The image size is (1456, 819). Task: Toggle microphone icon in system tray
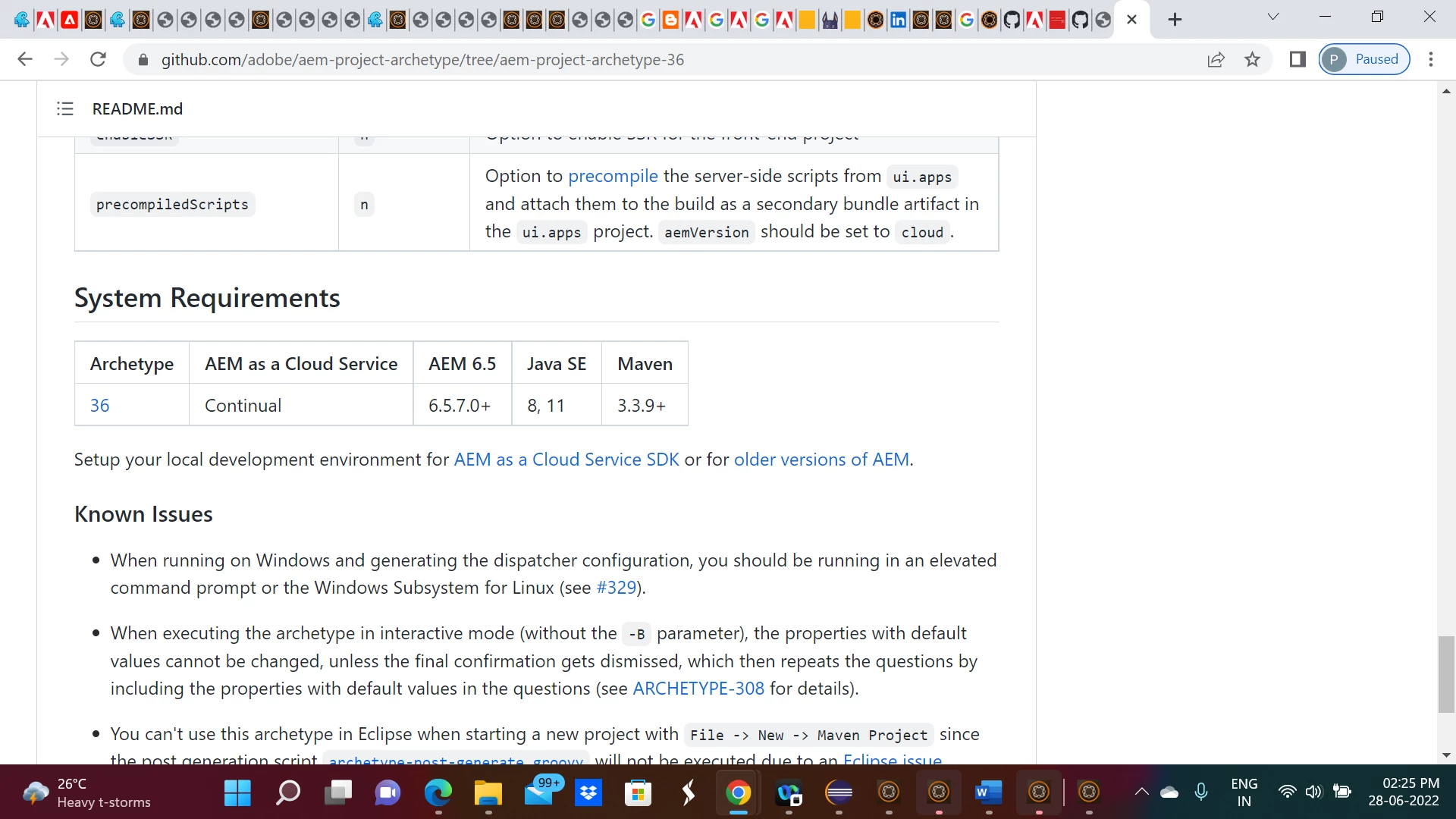(1201, 792)
